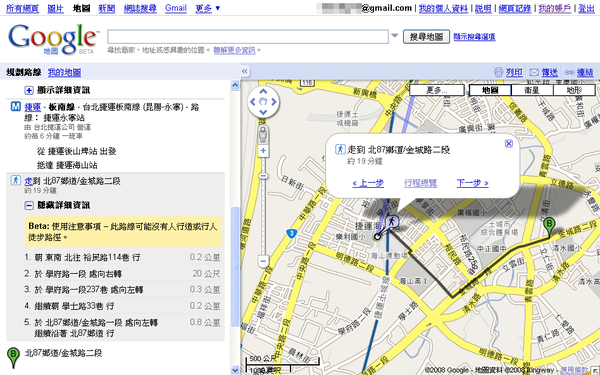Collapse the left panel with double-arrow
The height and width of the screenshot is (375, 600).
(245, 71)
